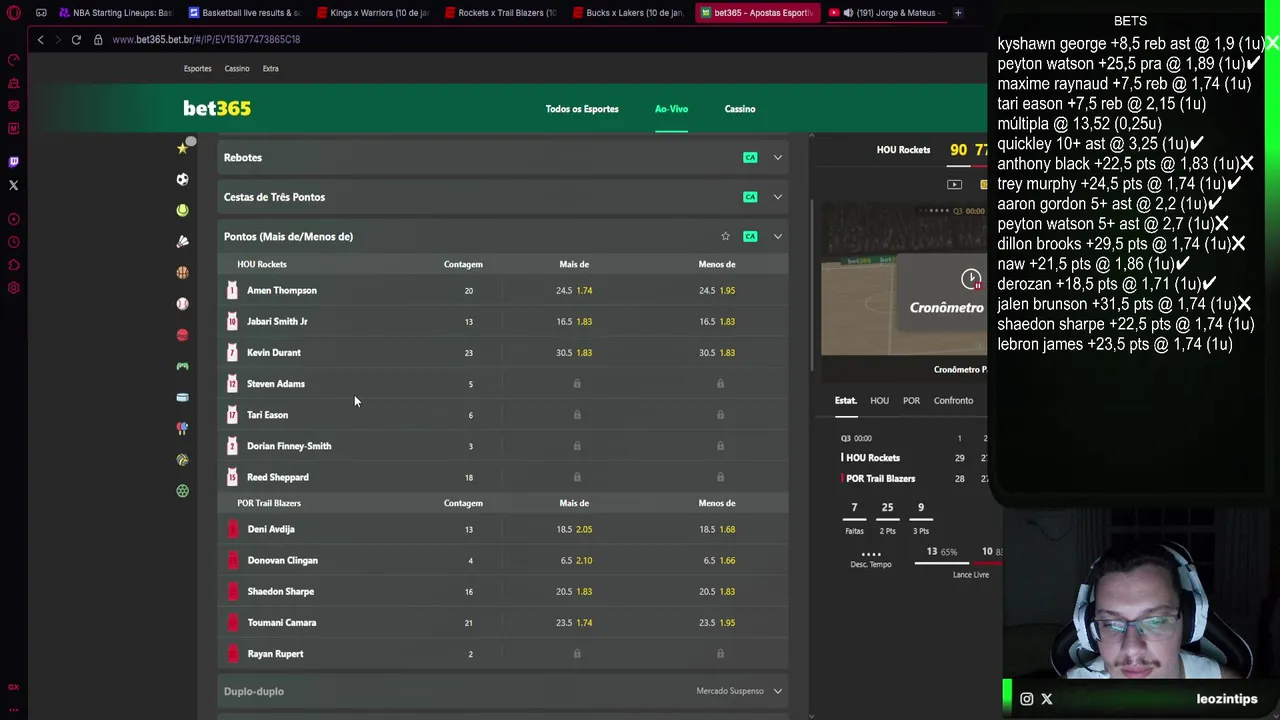
Task: Open Twitch from Opera sidebar
Action: point(13,161)
